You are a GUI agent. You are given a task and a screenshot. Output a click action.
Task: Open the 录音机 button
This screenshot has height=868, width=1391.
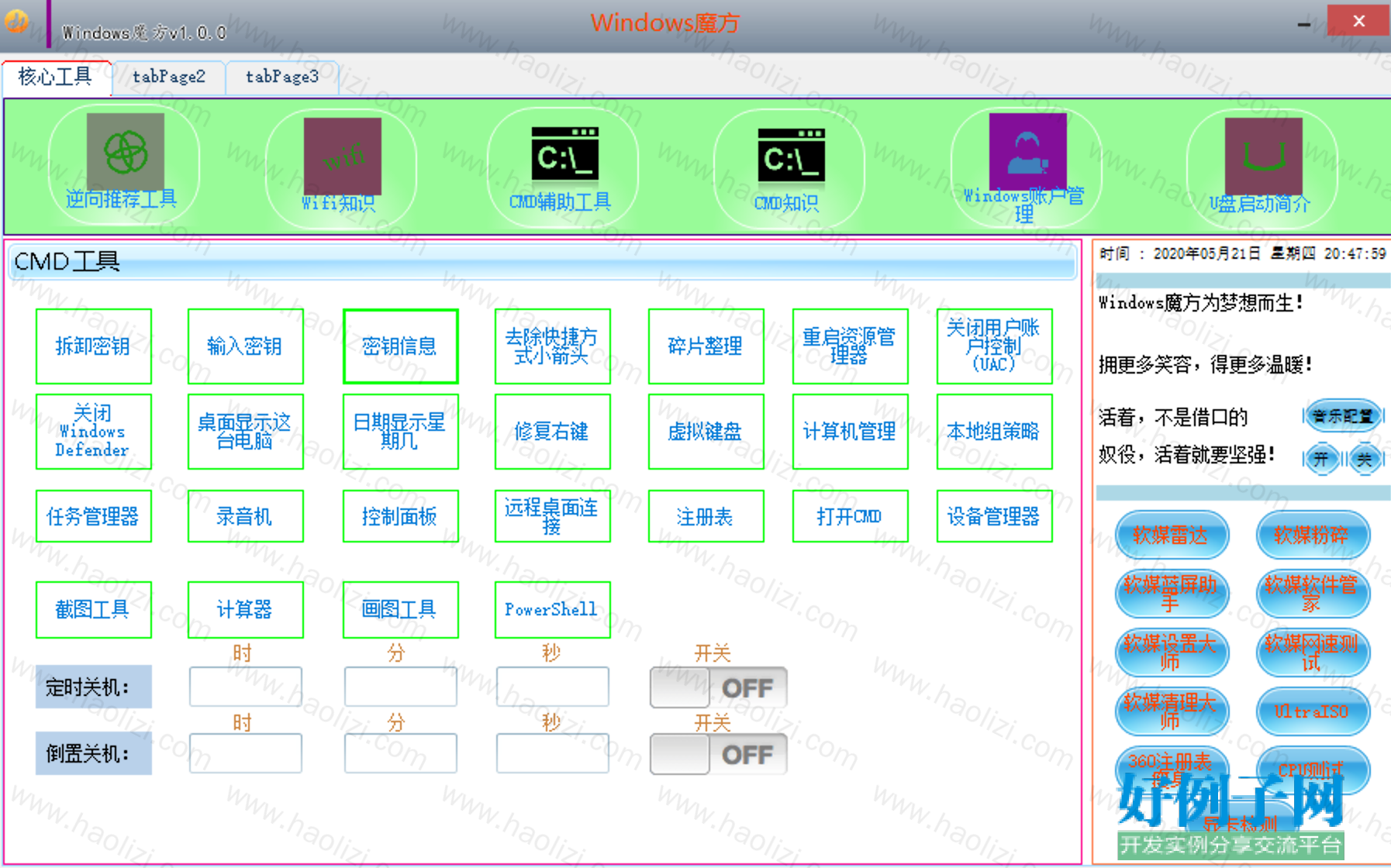point(245,516)
